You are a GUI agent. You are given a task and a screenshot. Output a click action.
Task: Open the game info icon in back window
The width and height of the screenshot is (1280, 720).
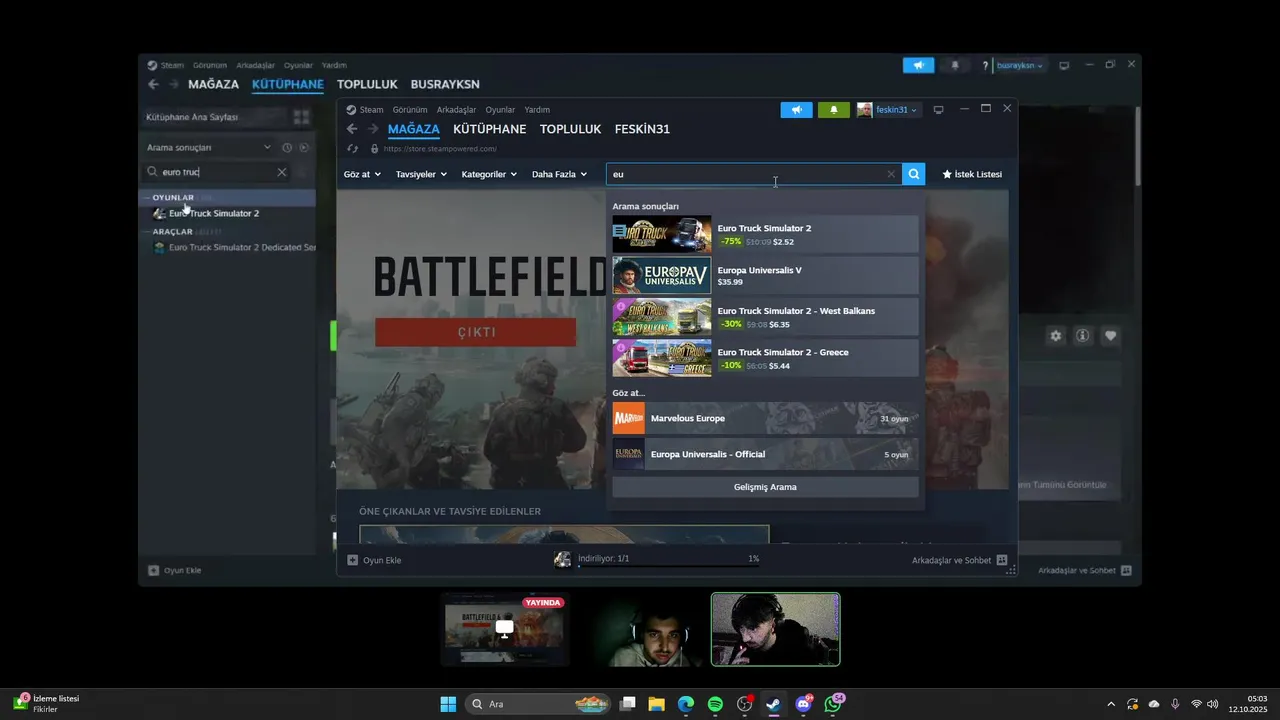1082,336
